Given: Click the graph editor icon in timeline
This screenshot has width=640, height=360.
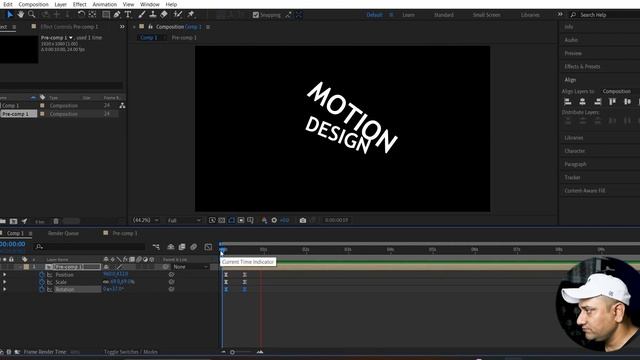Looking at the screenshot, I should pos(208,247).
